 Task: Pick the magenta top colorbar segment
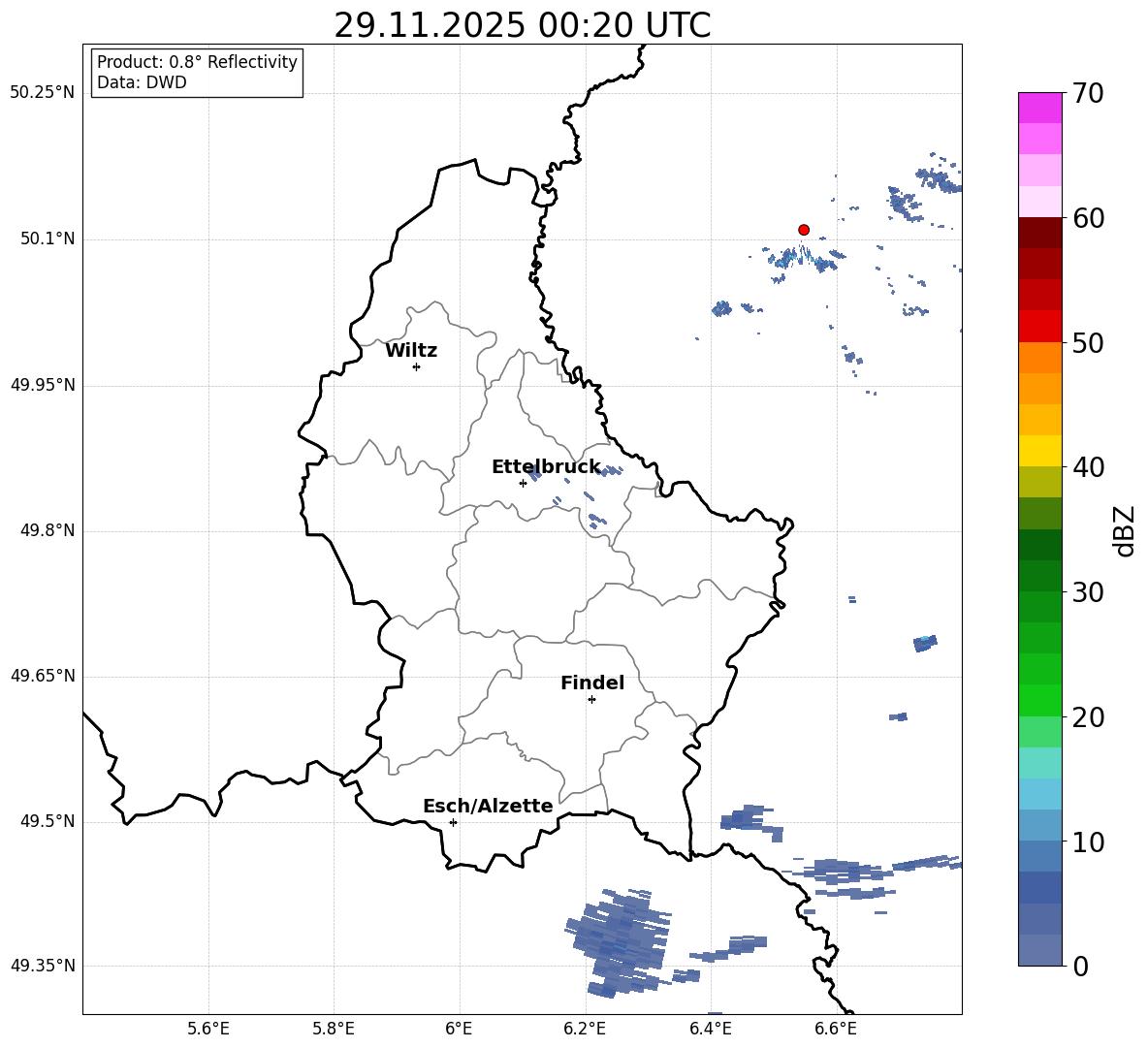[1040, 109]
